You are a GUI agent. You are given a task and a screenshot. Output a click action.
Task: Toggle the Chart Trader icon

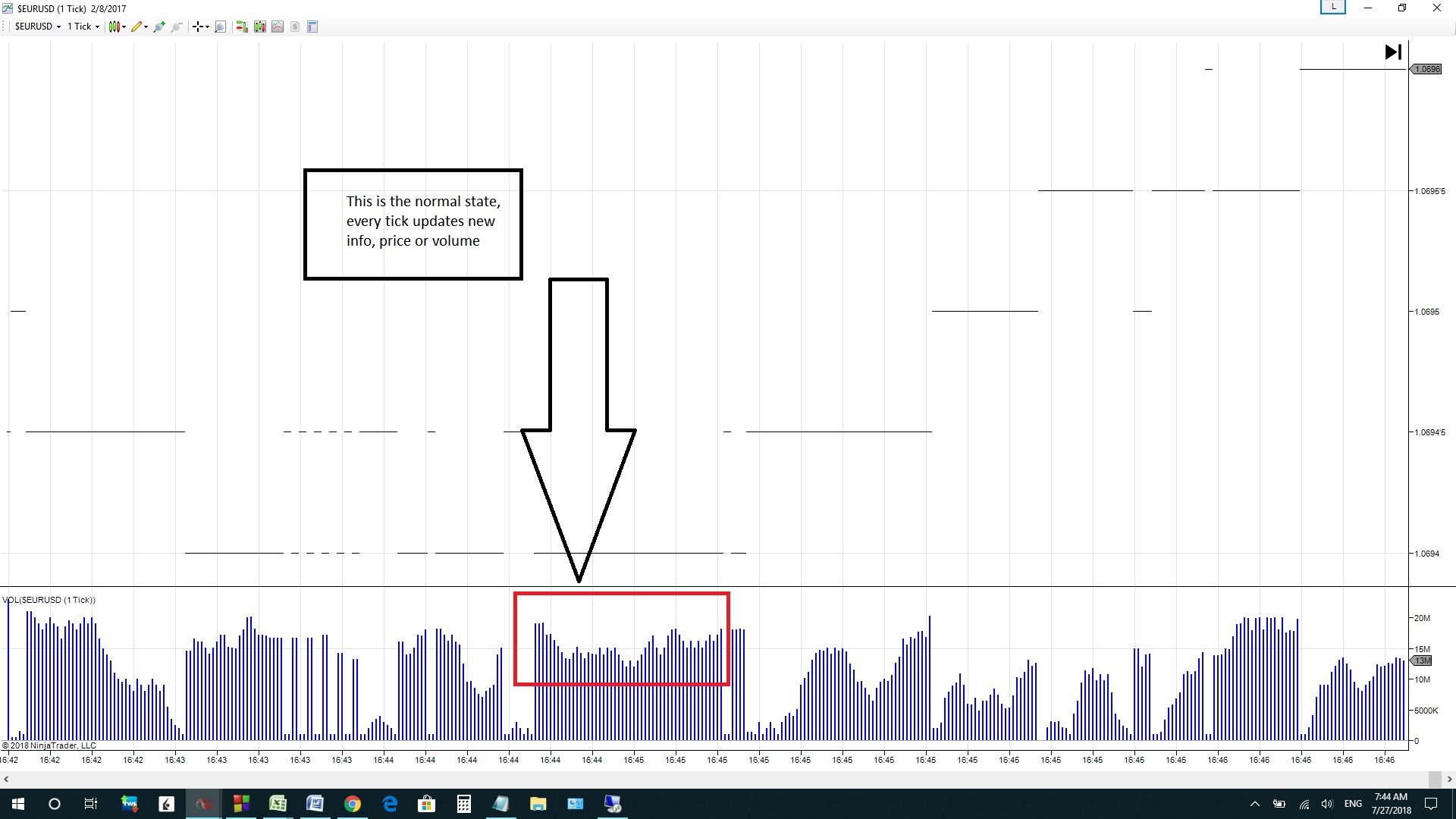[x=242, y=27]
